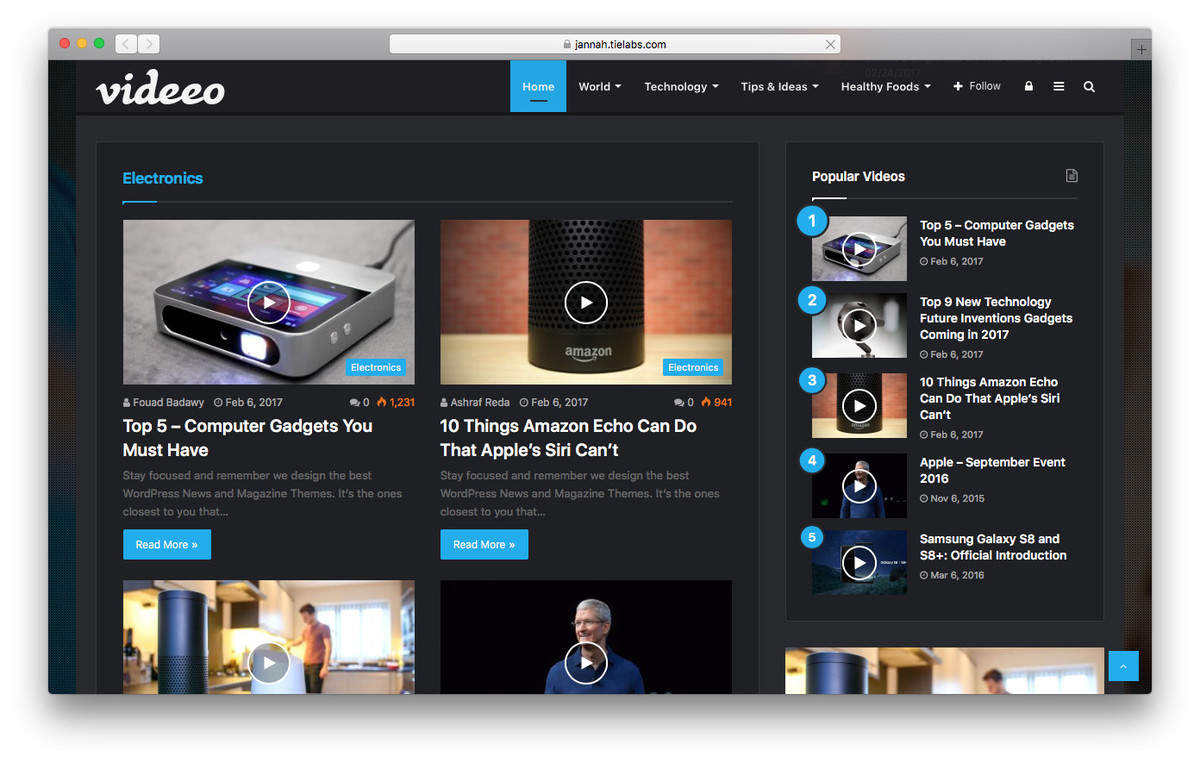The image size is (1200, 763).
Task: Click the flame views icon showing 941
Action: pyautogui.click(x=706, y=402)
